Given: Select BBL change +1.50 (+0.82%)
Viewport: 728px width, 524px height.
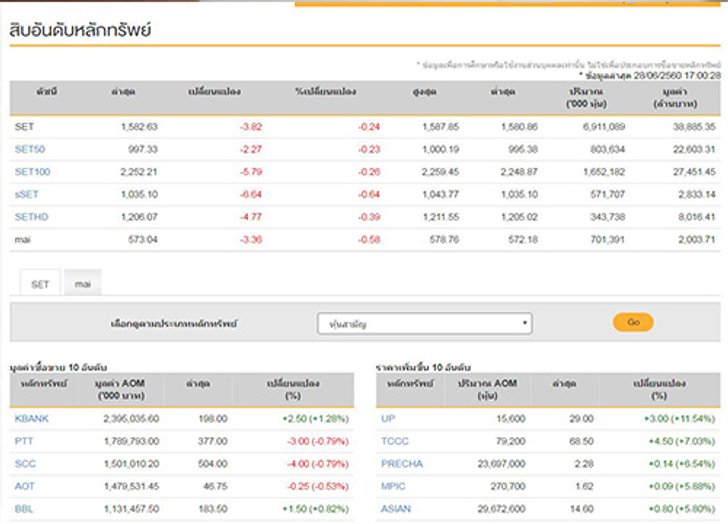Looking at the screenshot, I should 316,509.
